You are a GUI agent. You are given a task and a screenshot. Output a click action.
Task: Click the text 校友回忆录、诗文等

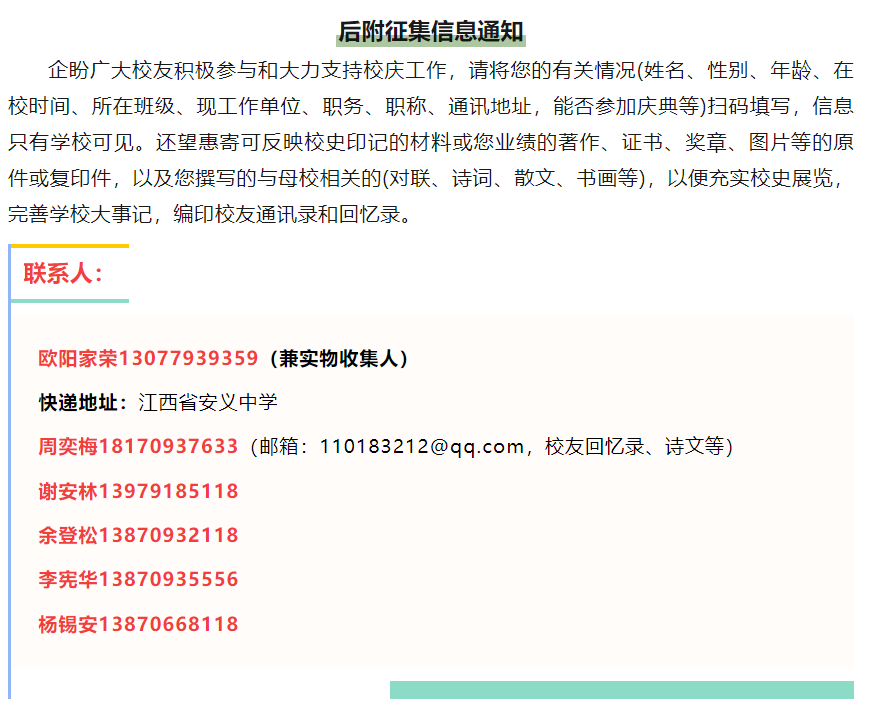pyautogui.click(x=634, y=447)
